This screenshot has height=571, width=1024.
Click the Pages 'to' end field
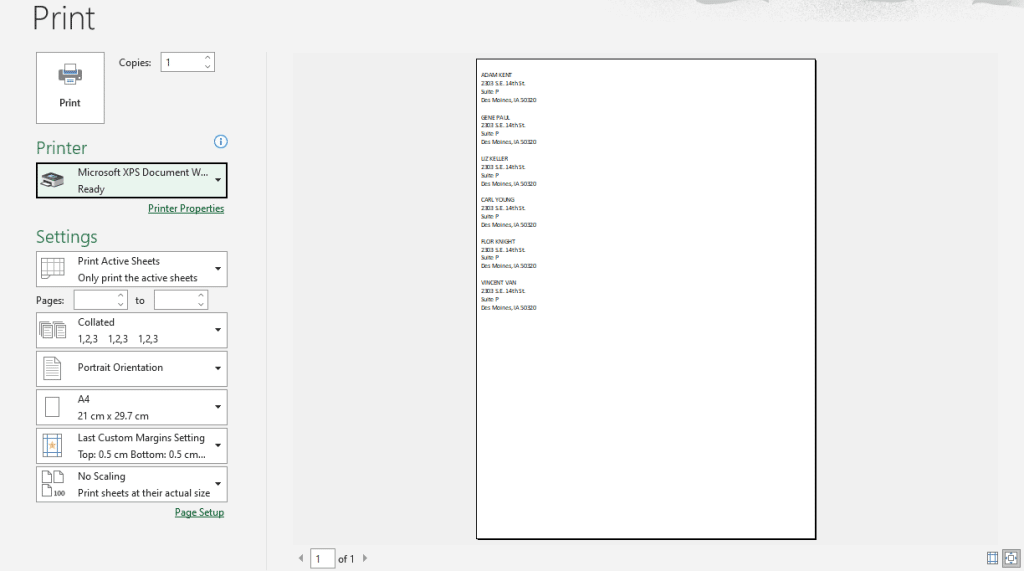coord(175,300)
